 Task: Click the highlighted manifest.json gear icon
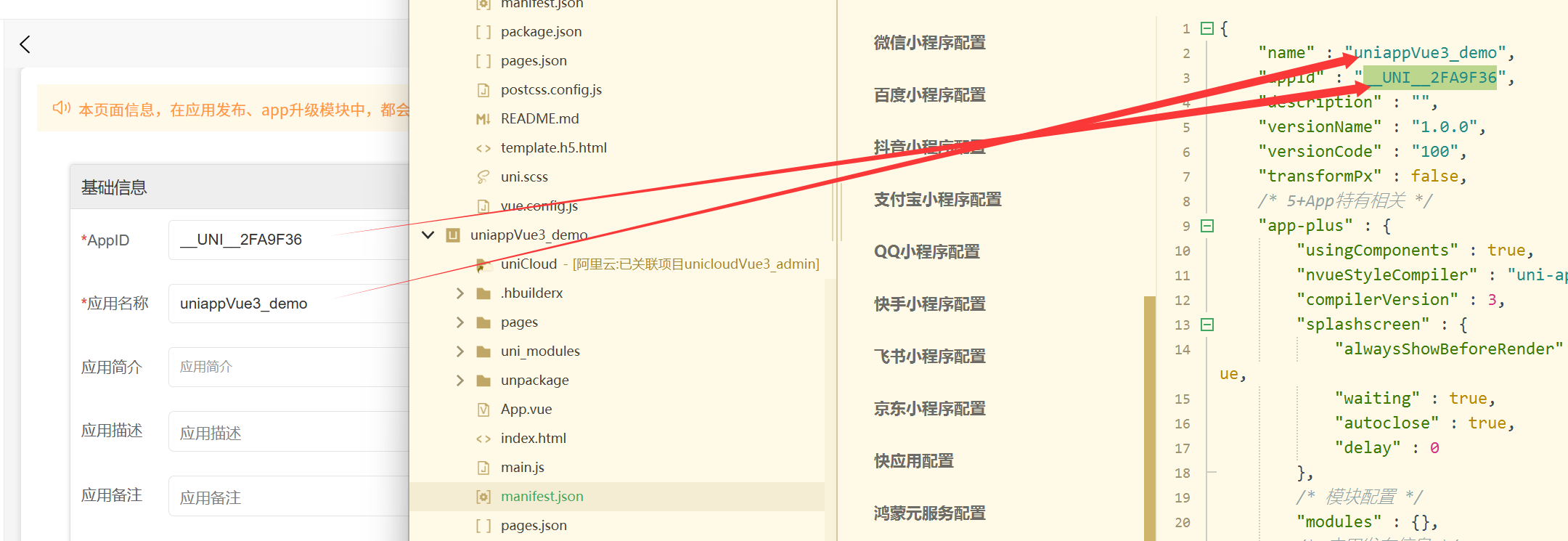pos(483,497)
